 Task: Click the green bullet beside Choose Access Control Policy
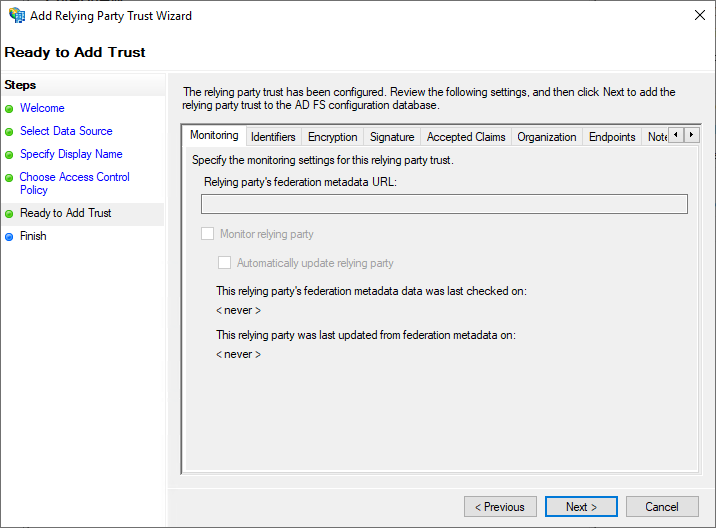(x=9, y=178)
